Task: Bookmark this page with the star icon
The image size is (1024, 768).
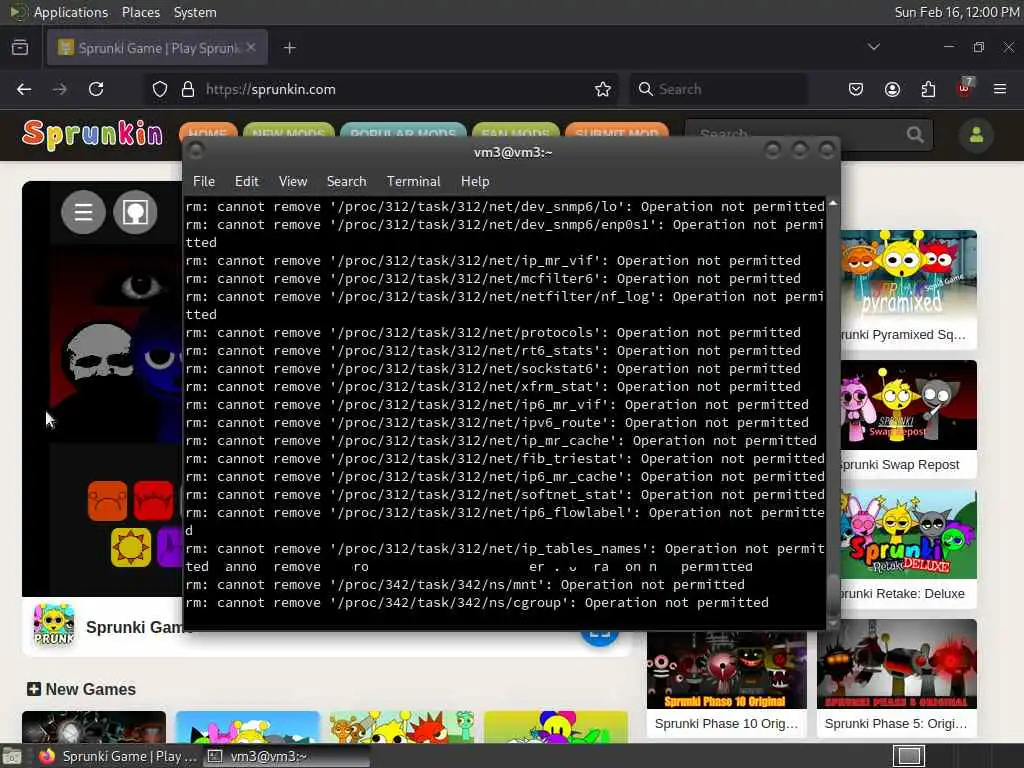Action: [603, 89]
